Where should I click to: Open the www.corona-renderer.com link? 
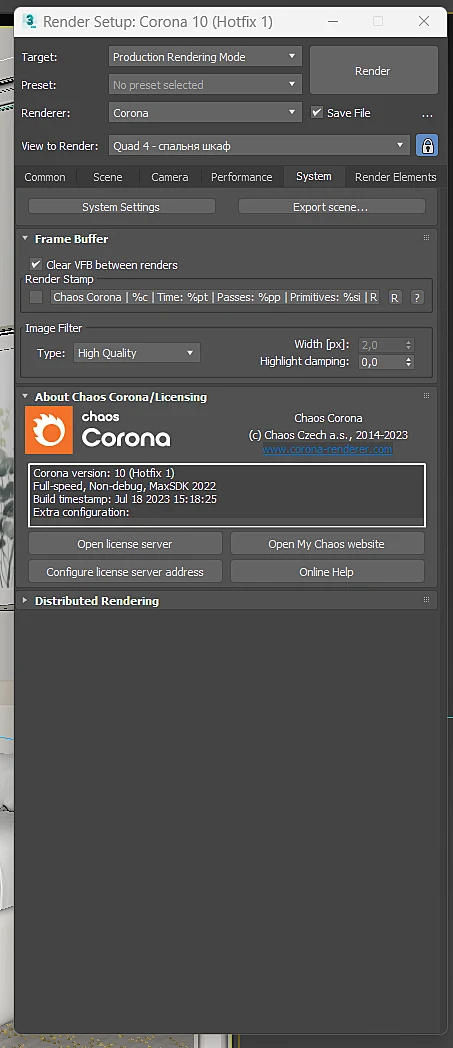327,450
